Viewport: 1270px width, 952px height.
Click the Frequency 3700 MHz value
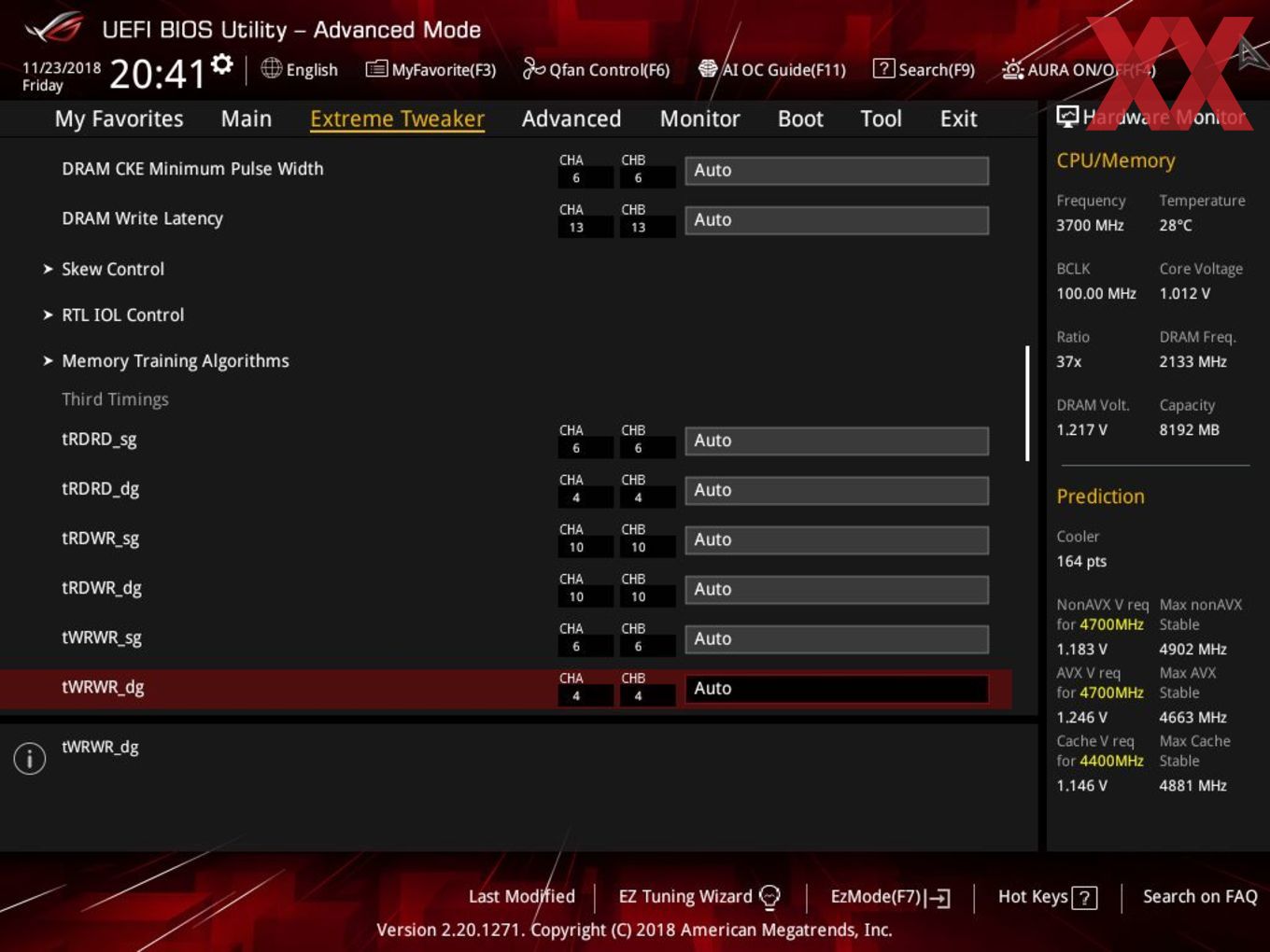(1090, 226)
